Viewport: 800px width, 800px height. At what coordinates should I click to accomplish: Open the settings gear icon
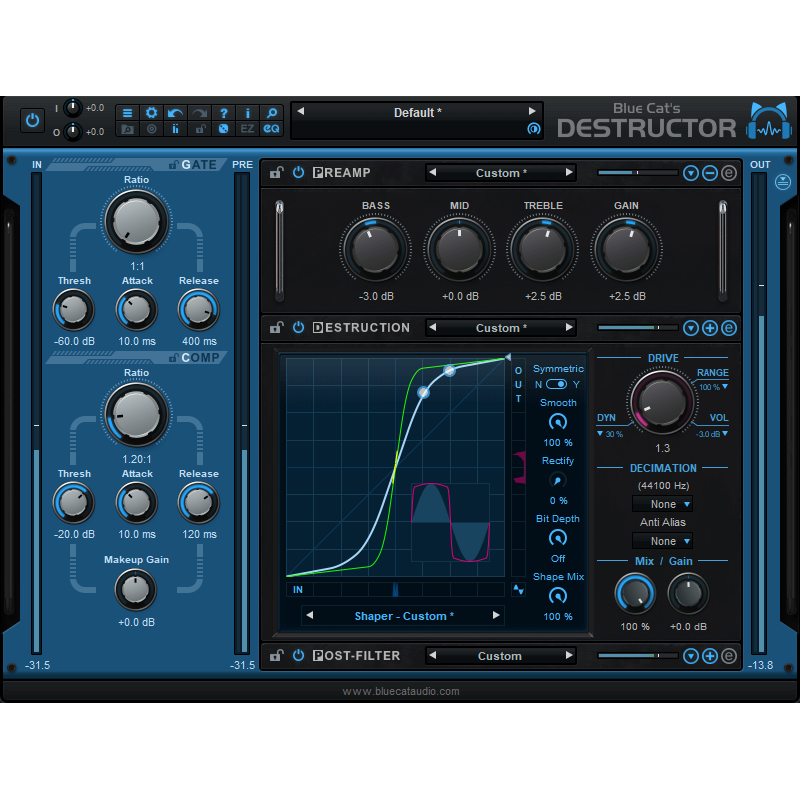click(x=151, y=112)
